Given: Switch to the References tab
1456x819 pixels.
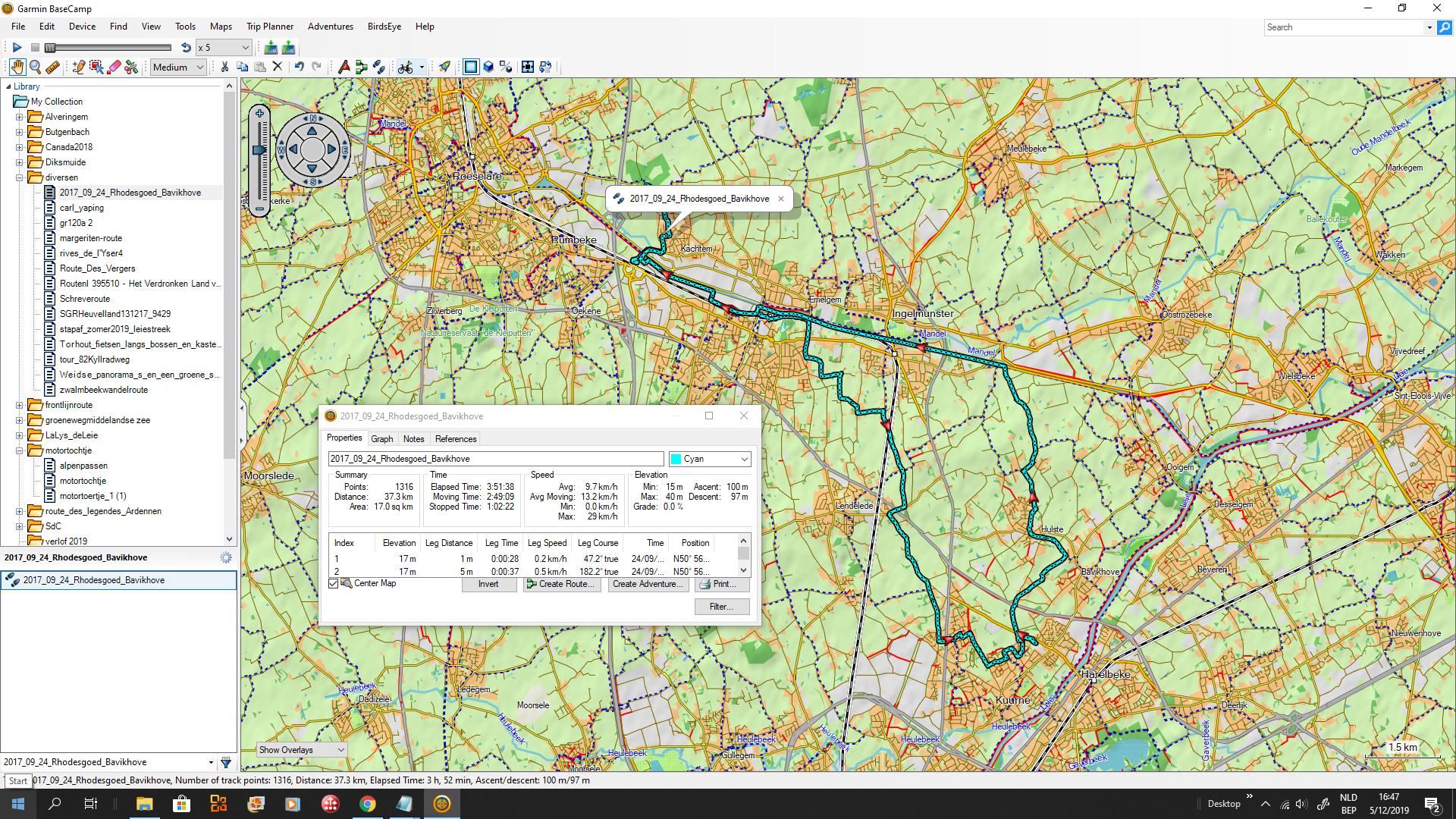Looking at the screenshot, I should point(456,439).
